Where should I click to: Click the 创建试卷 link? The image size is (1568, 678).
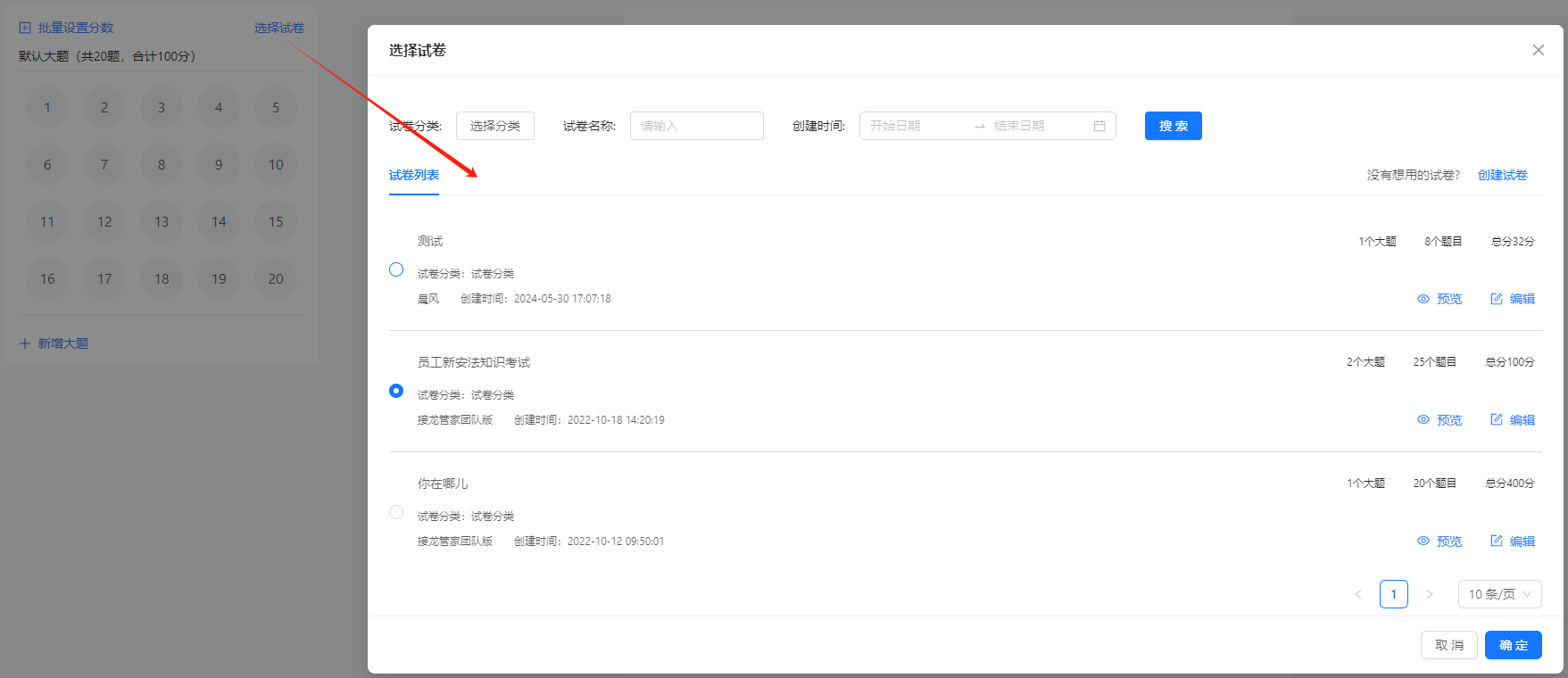tap(1503, 175)
